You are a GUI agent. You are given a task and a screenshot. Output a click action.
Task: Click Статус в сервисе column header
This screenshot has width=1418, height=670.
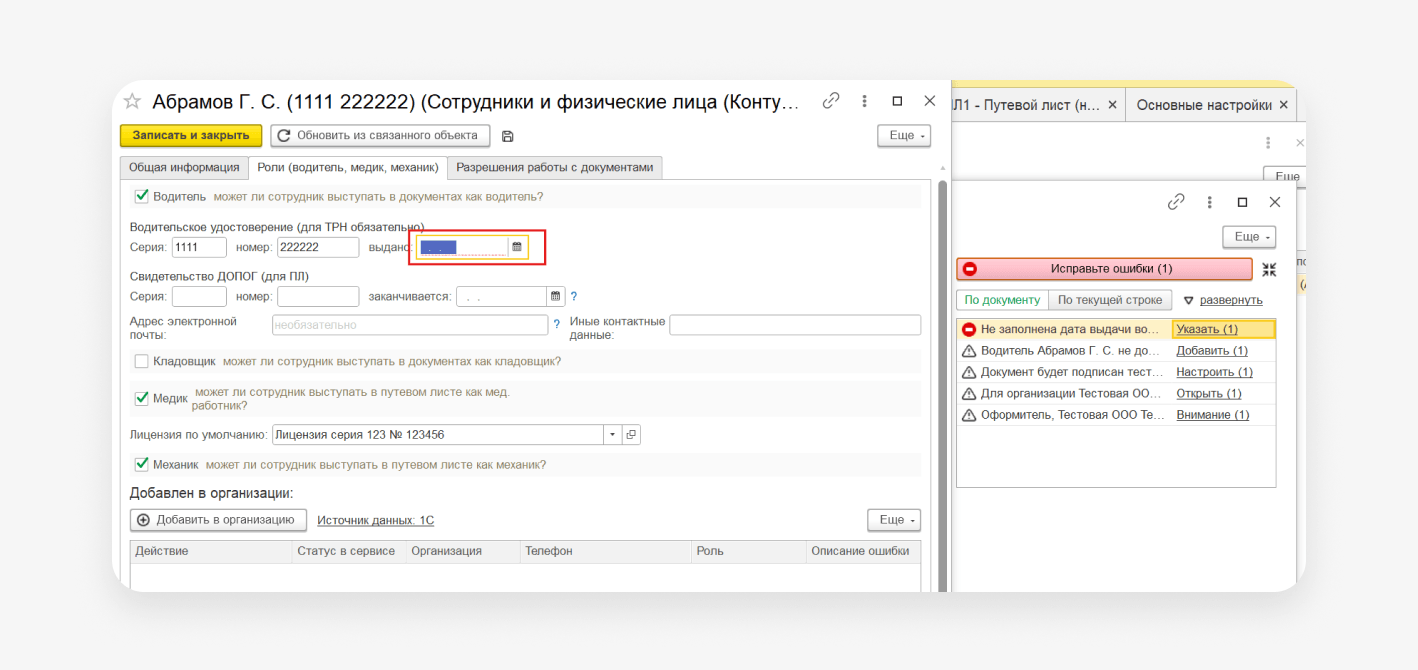coord(348,552)
